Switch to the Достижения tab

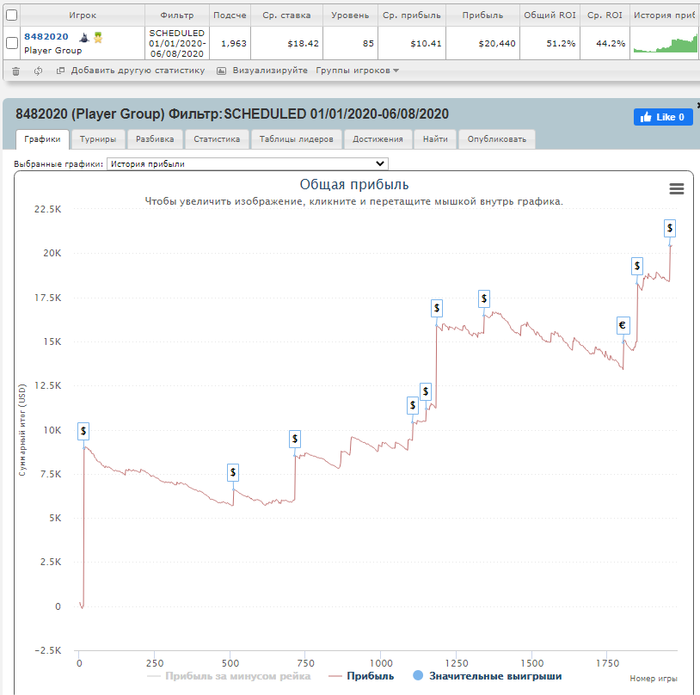click(x=378, y=139)
